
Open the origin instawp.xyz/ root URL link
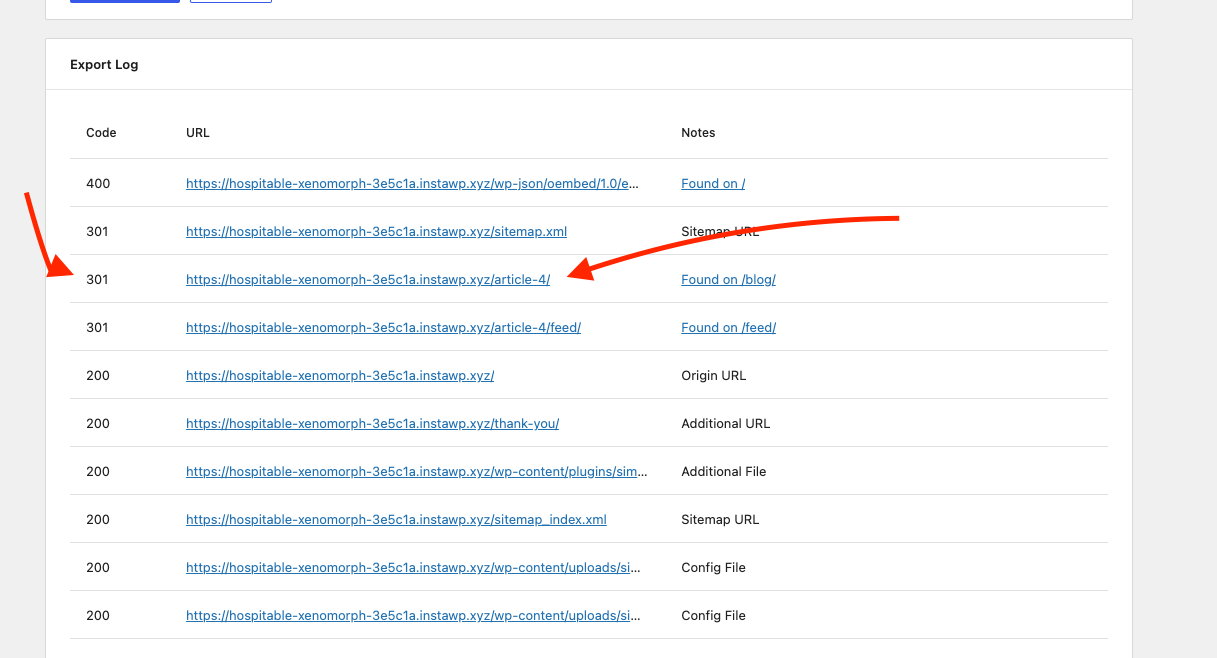pyautogui.click(x=340, y=375)
